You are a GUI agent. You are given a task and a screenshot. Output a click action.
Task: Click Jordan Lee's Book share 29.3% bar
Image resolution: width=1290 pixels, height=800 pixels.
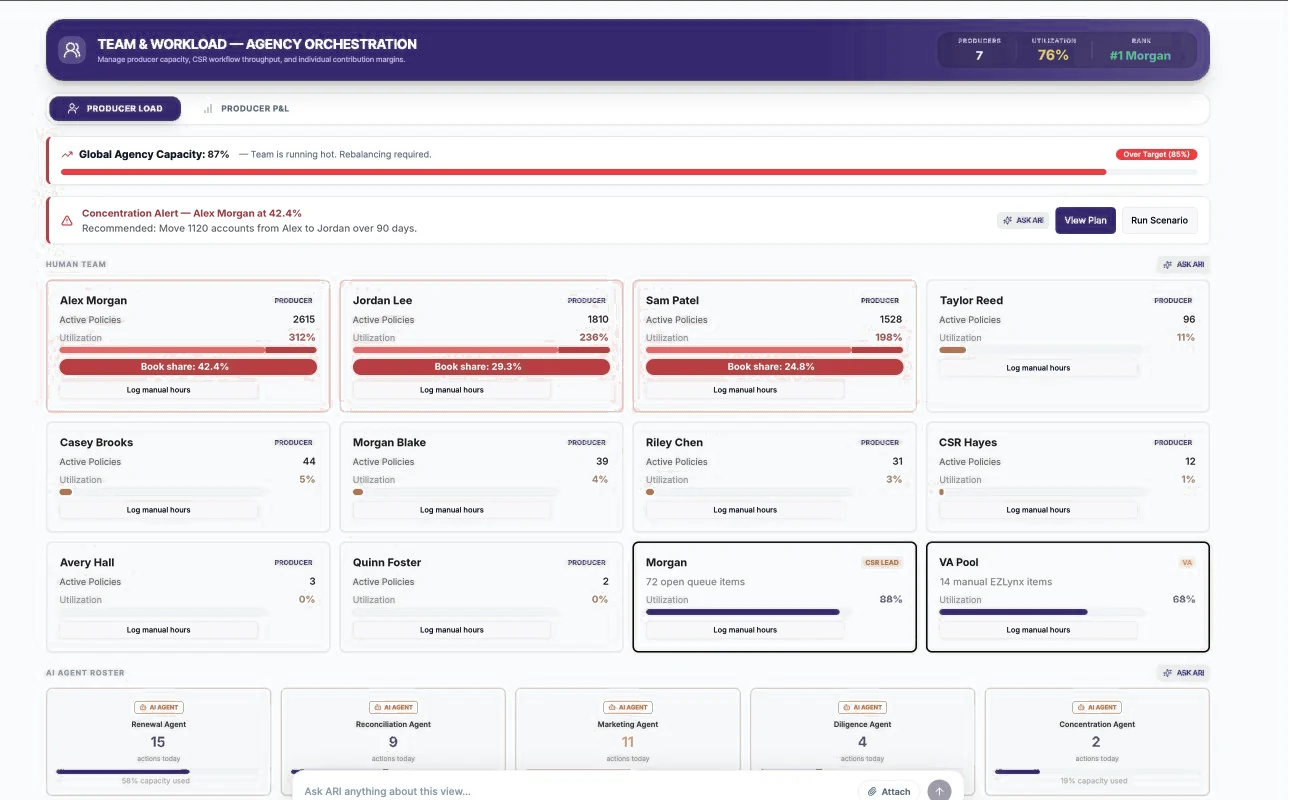click(x=481, y=367)
